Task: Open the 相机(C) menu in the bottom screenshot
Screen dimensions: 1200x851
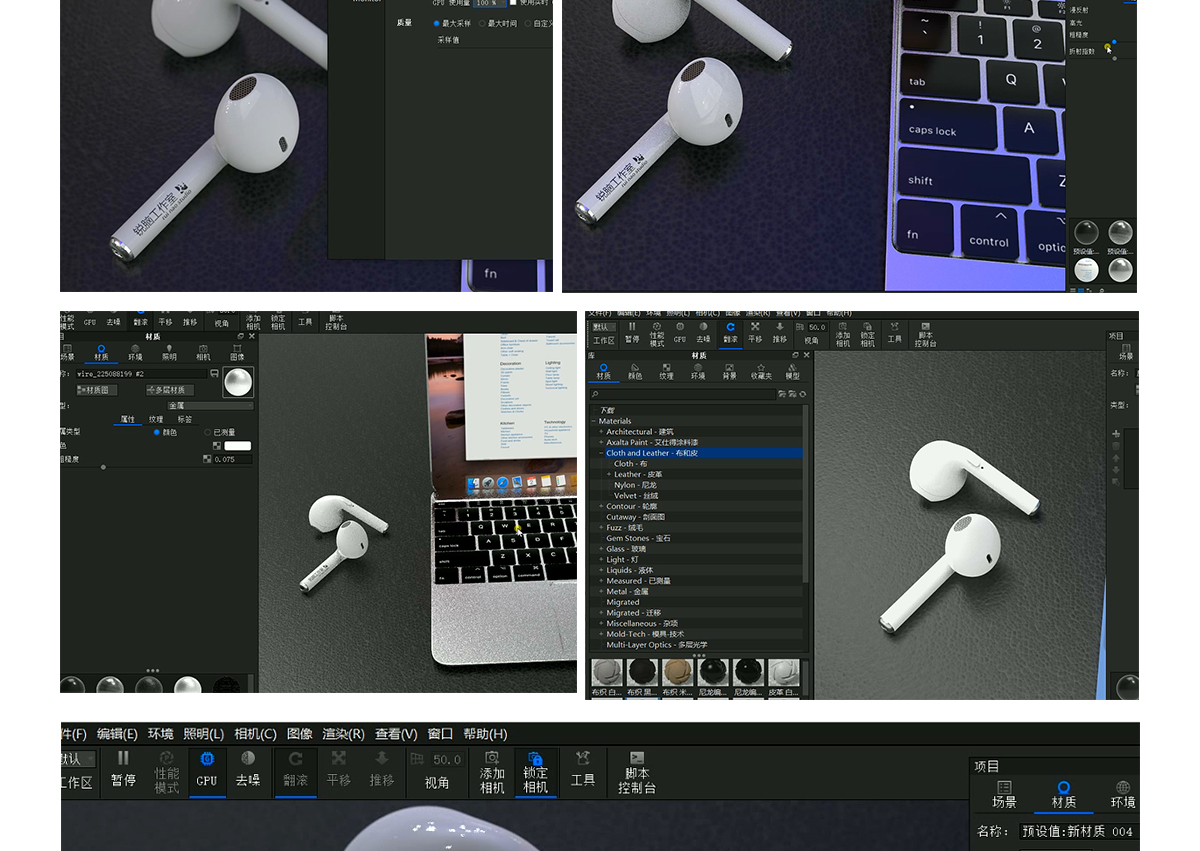Action: [x=255, y=734]
